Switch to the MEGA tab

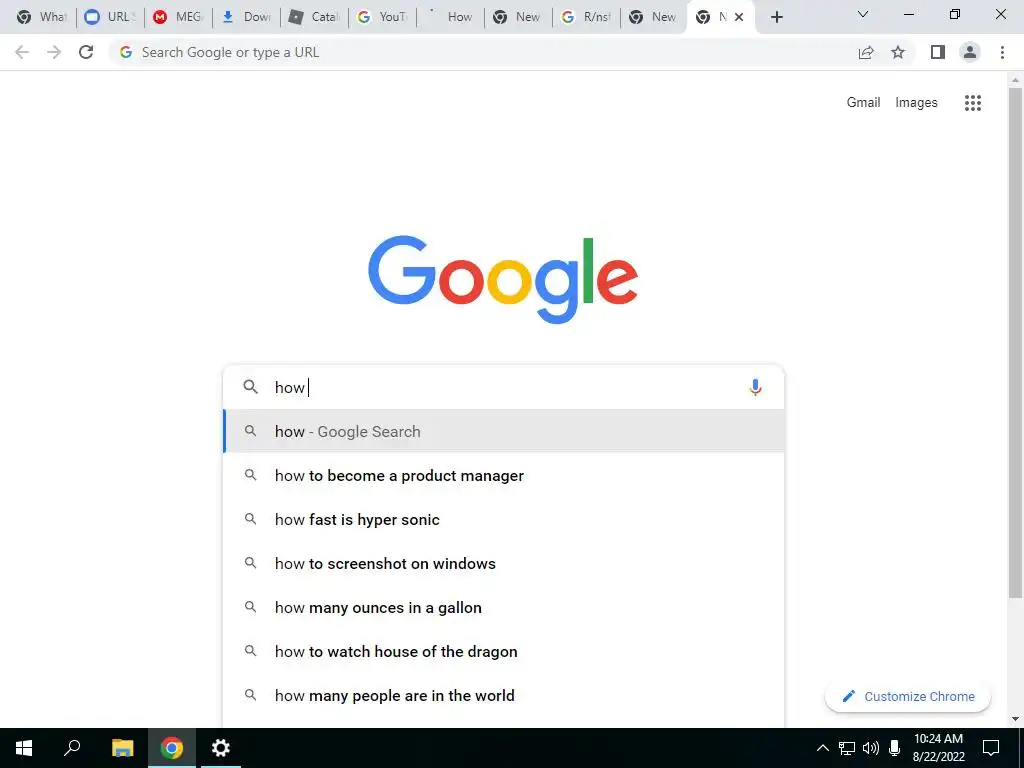[177, 17]
